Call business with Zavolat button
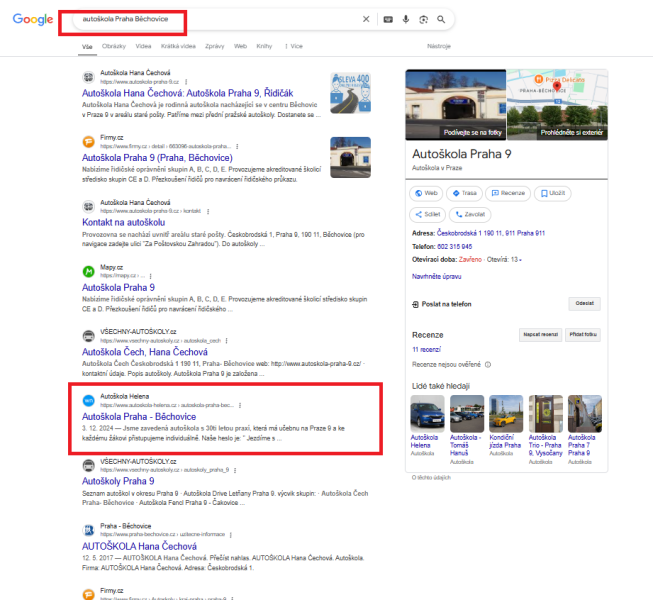The image size is (653, 600). pos(470,214)
